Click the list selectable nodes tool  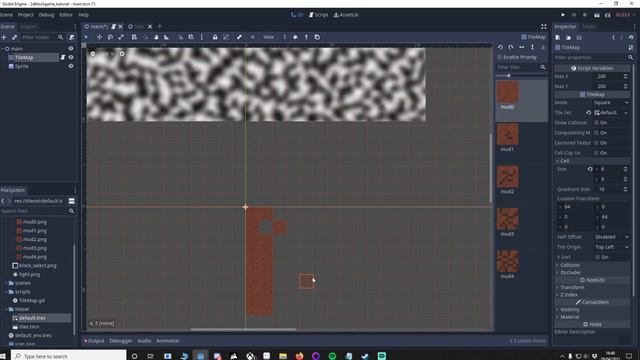point(134,37)
